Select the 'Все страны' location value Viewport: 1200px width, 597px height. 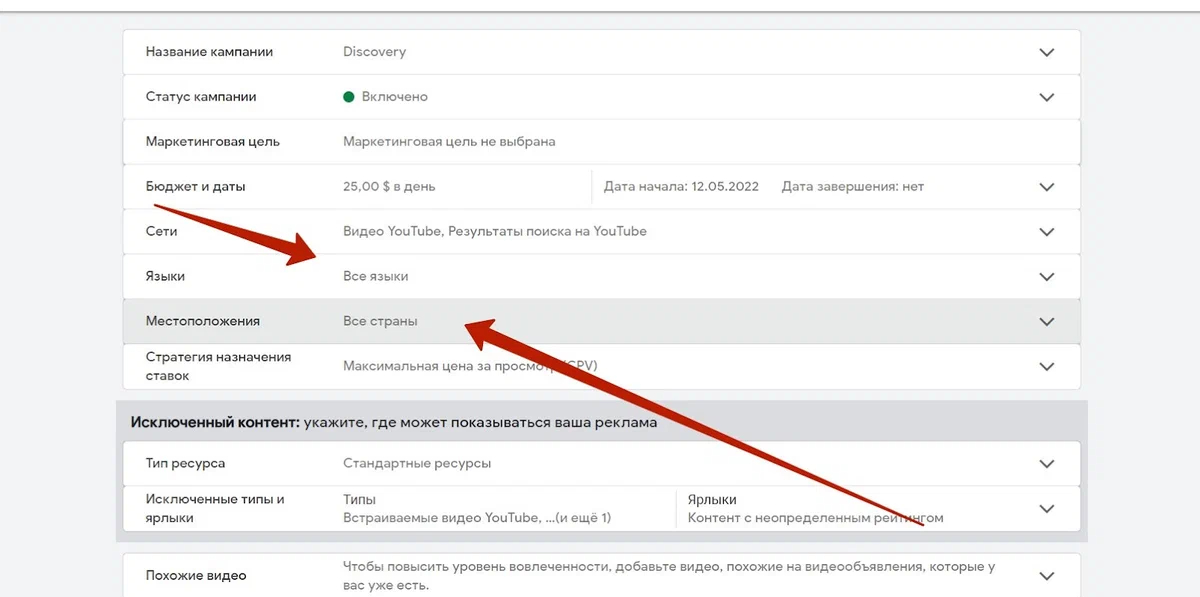[380, 322]
